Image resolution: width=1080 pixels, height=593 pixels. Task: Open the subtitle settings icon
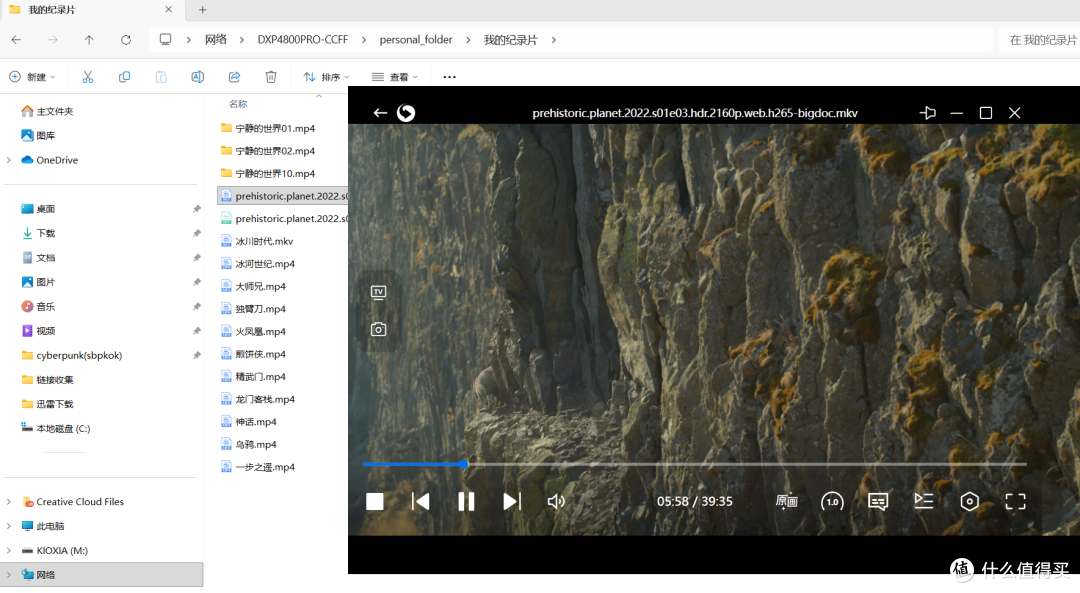tap(878, 501)
